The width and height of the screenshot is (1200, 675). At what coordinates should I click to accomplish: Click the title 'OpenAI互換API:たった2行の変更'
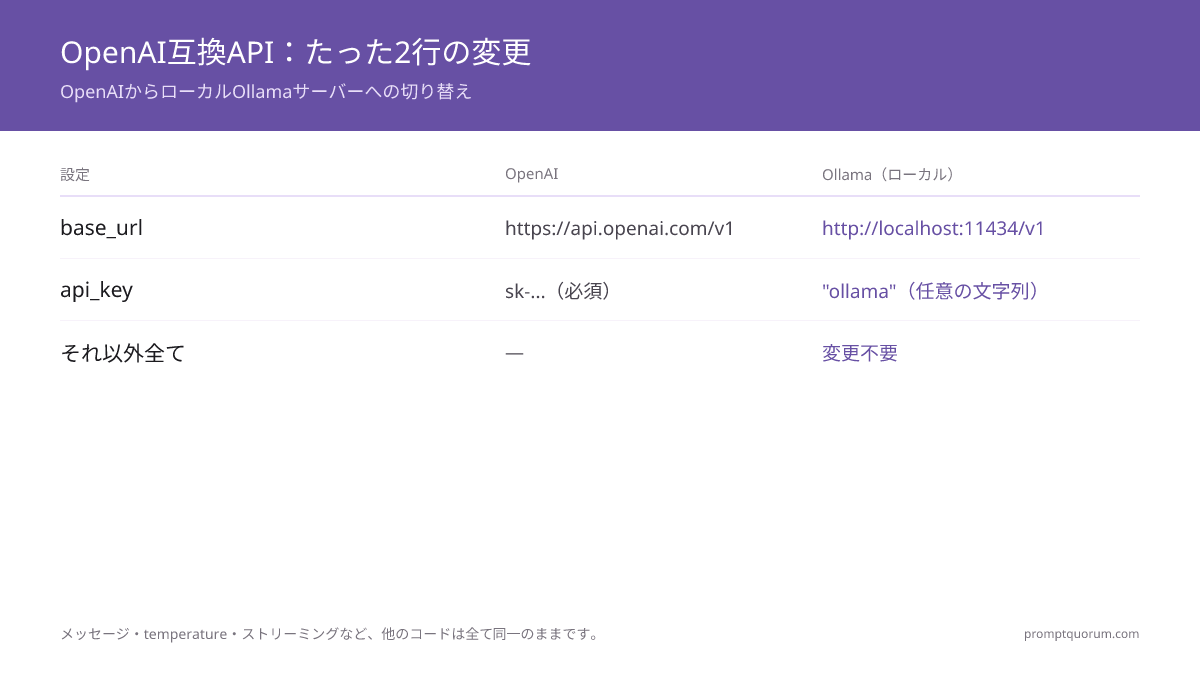point(296,52)
